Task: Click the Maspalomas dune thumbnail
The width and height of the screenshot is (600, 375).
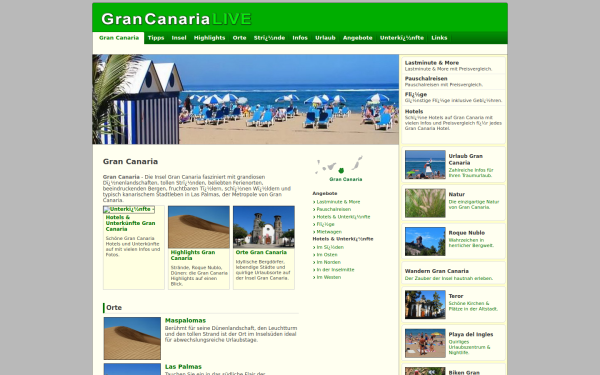Action: pos(132,338)
